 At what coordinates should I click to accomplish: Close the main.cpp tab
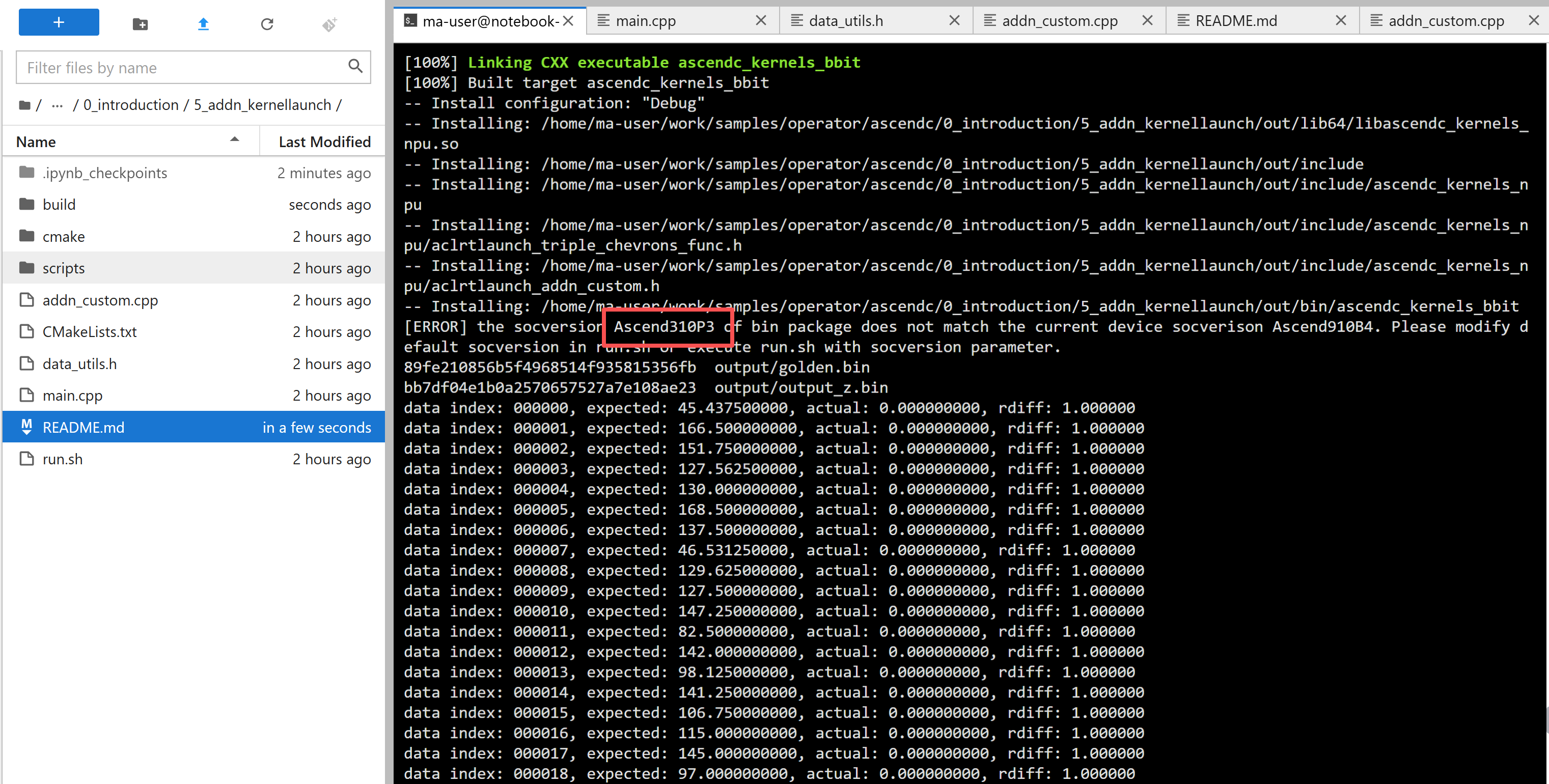(x=761, y=20)
